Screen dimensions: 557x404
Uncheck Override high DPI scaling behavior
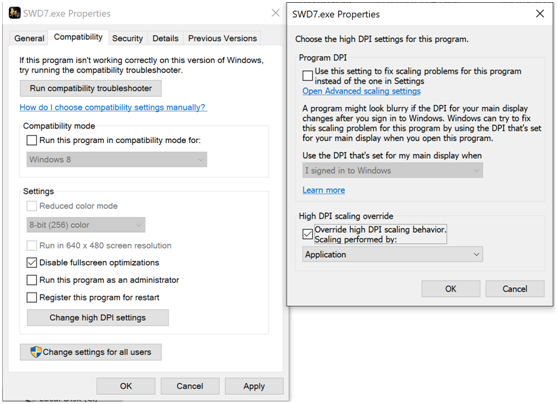(308, 234)
